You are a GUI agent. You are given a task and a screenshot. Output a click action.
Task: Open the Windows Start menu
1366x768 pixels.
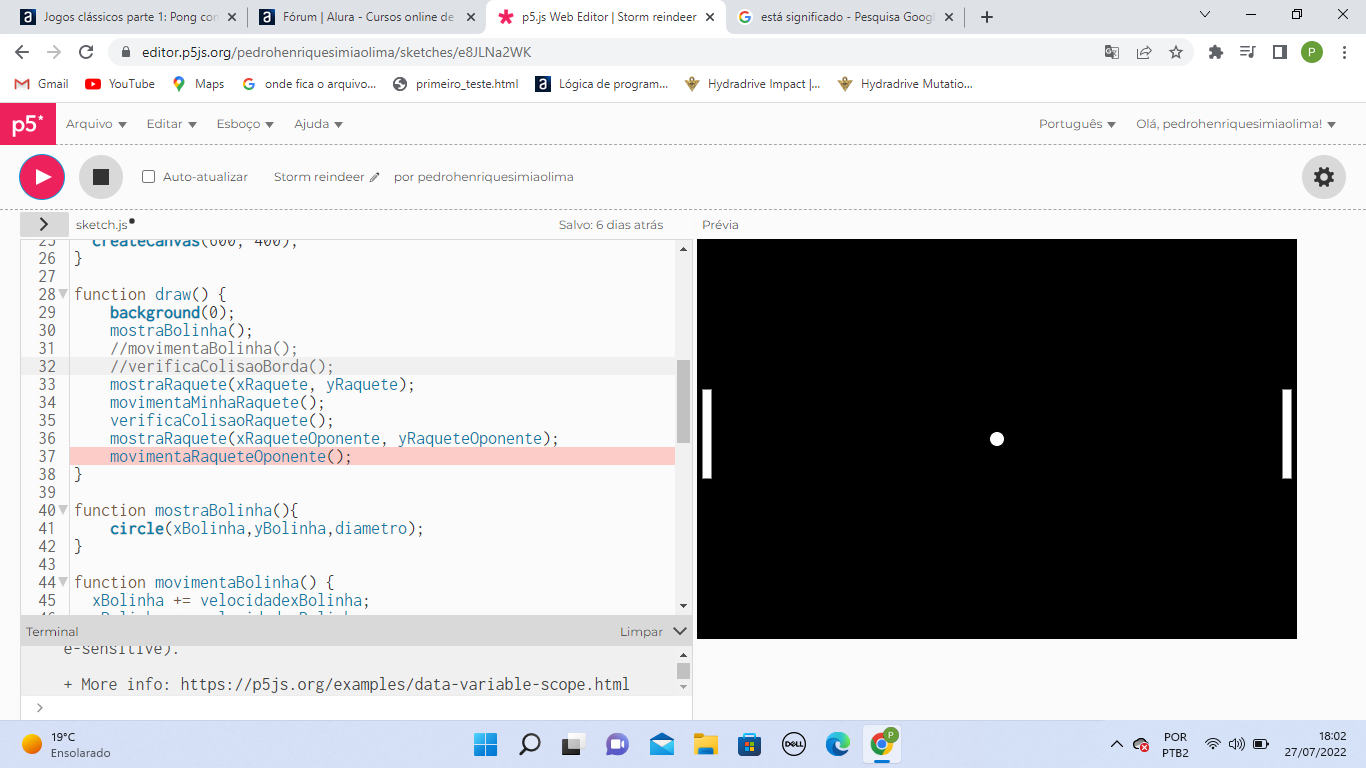click(485, 744)
